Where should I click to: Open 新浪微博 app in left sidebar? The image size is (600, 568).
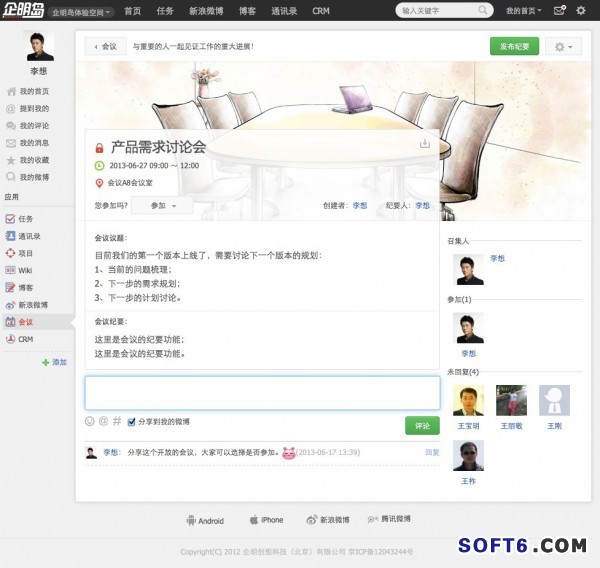32,305
